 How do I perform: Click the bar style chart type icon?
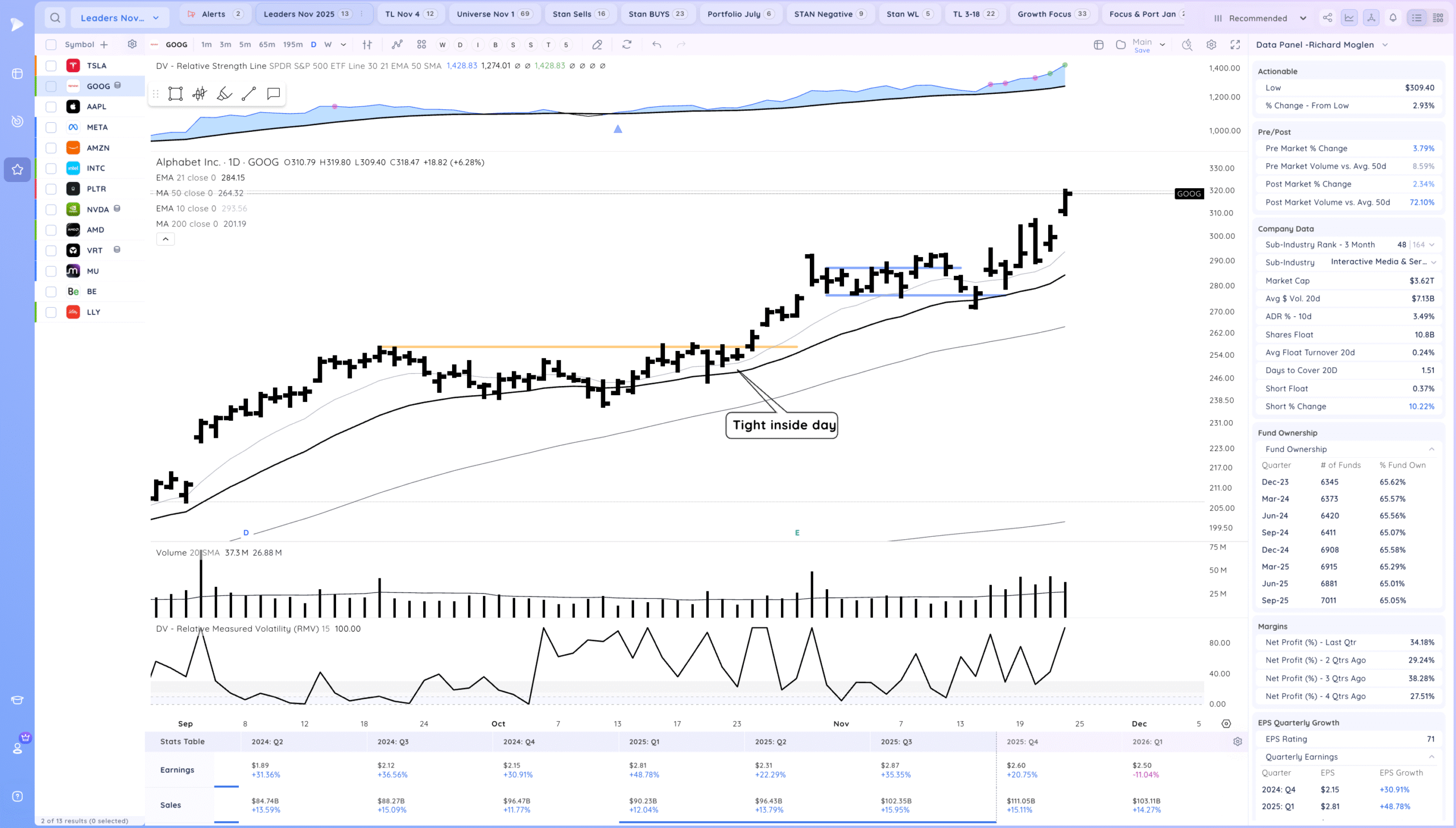[367, 45]
